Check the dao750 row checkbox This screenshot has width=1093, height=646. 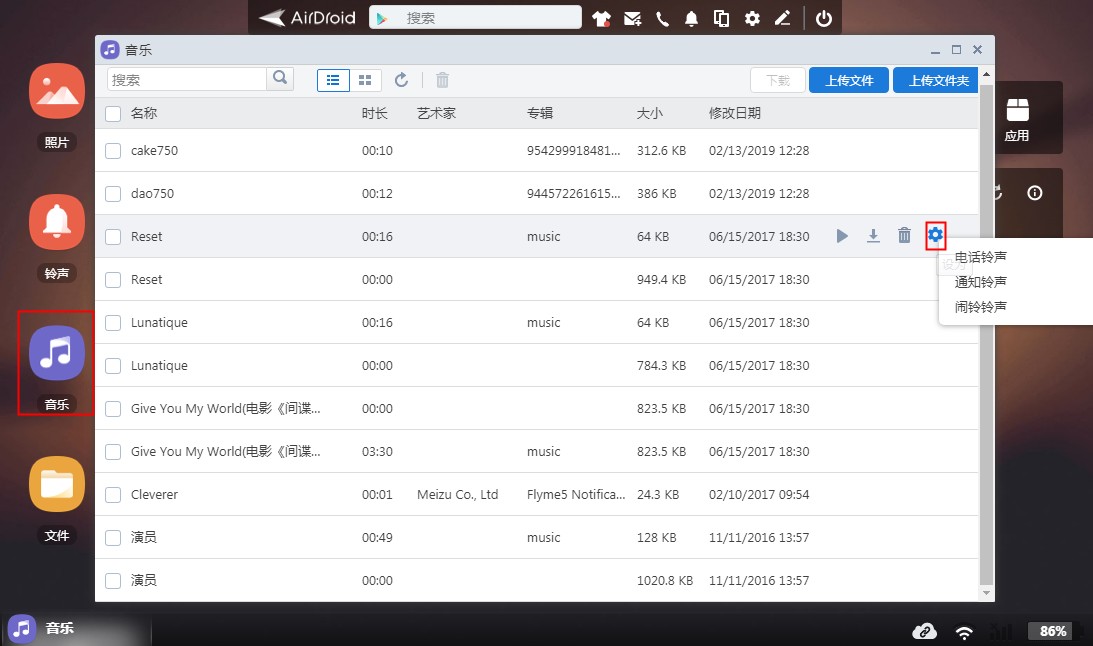(113, 194)
